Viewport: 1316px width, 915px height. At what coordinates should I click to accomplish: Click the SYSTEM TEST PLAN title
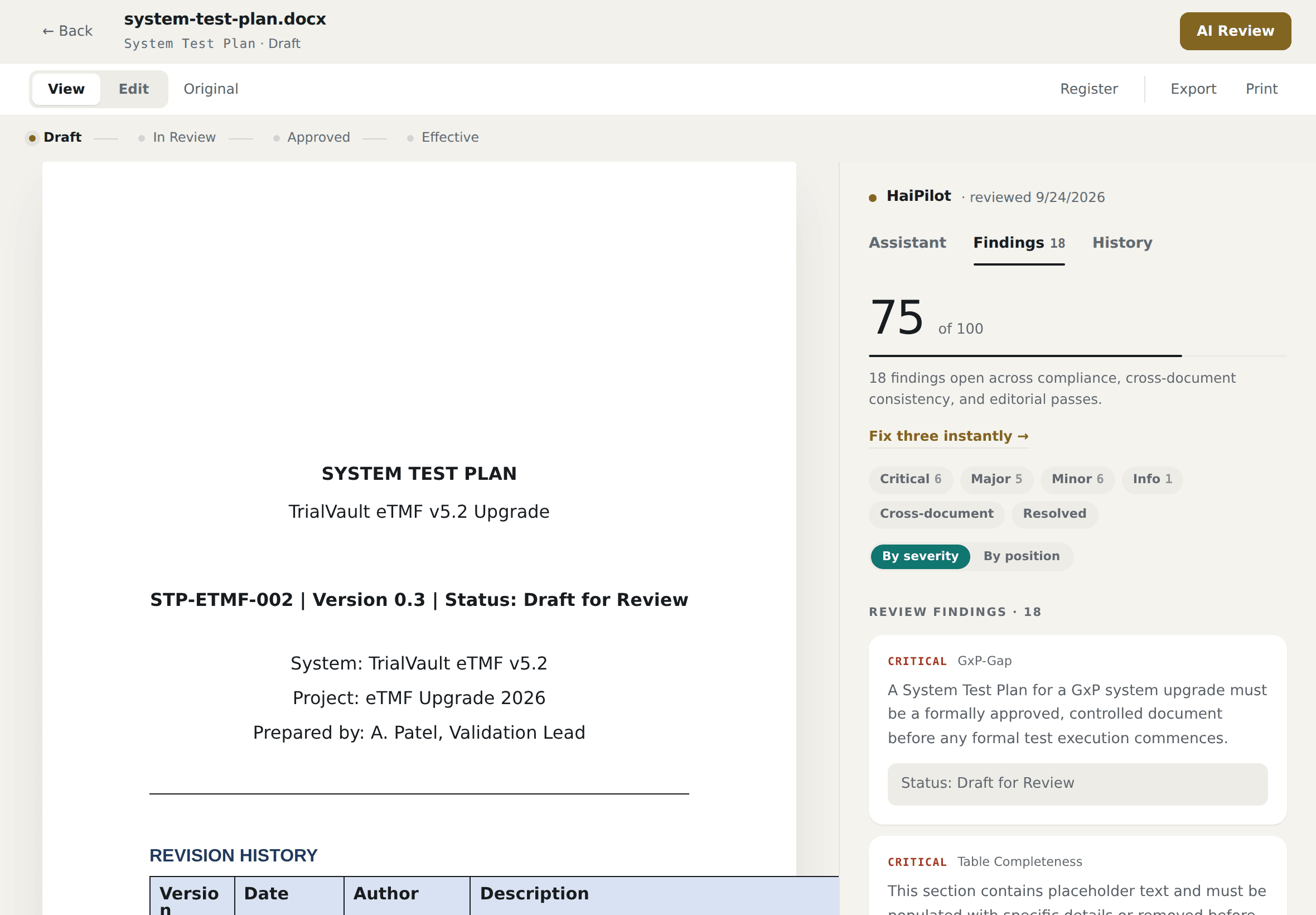pos(419,474)
